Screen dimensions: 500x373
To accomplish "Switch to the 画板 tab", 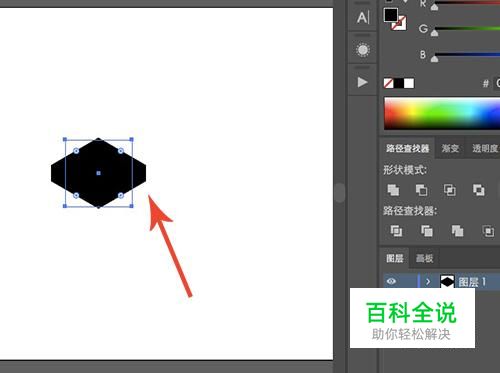I will [424, 258].
